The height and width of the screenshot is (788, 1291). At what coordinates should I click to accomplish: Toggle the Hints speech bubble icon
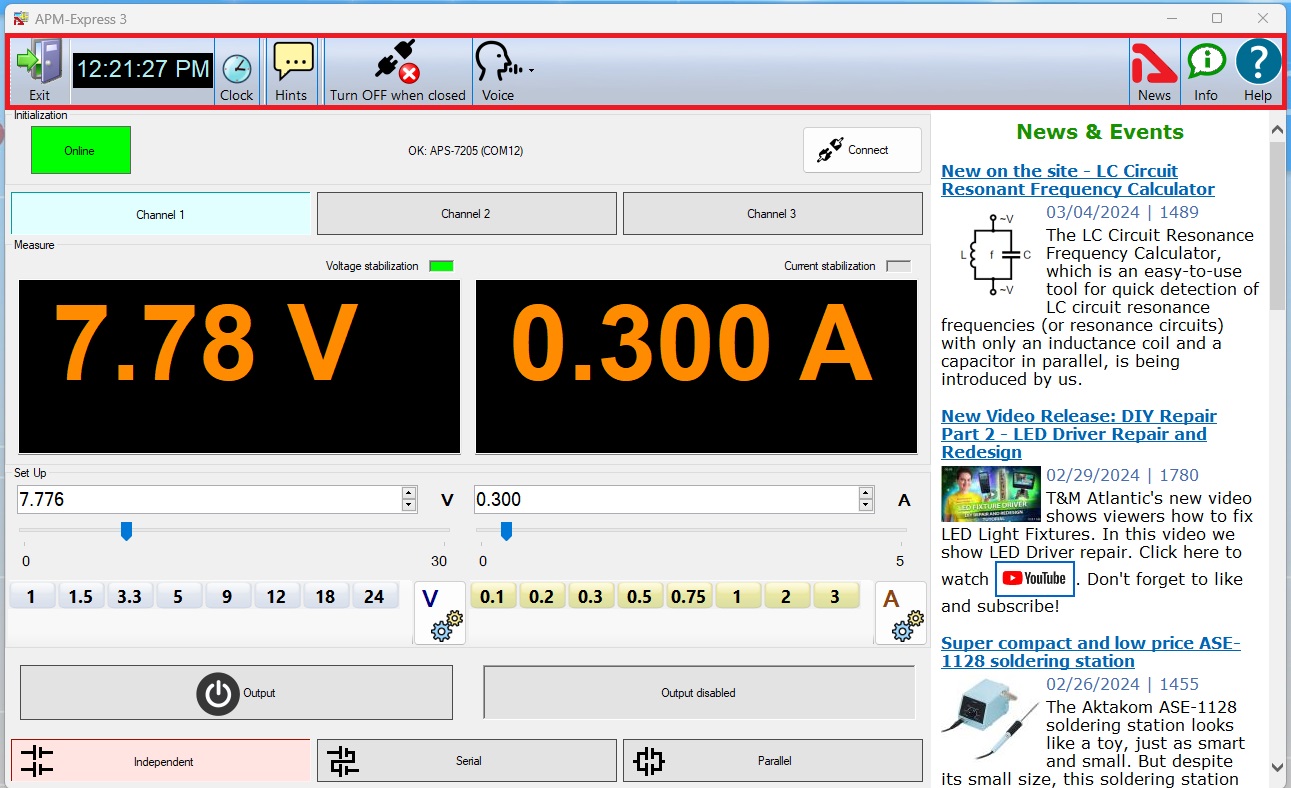coord(292,64)
